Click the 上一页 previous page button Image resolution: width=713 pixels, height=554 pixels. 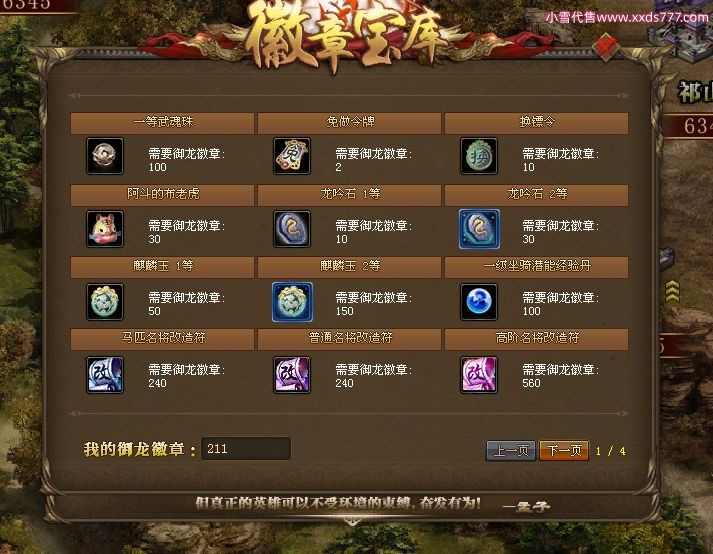pos(511,450)
